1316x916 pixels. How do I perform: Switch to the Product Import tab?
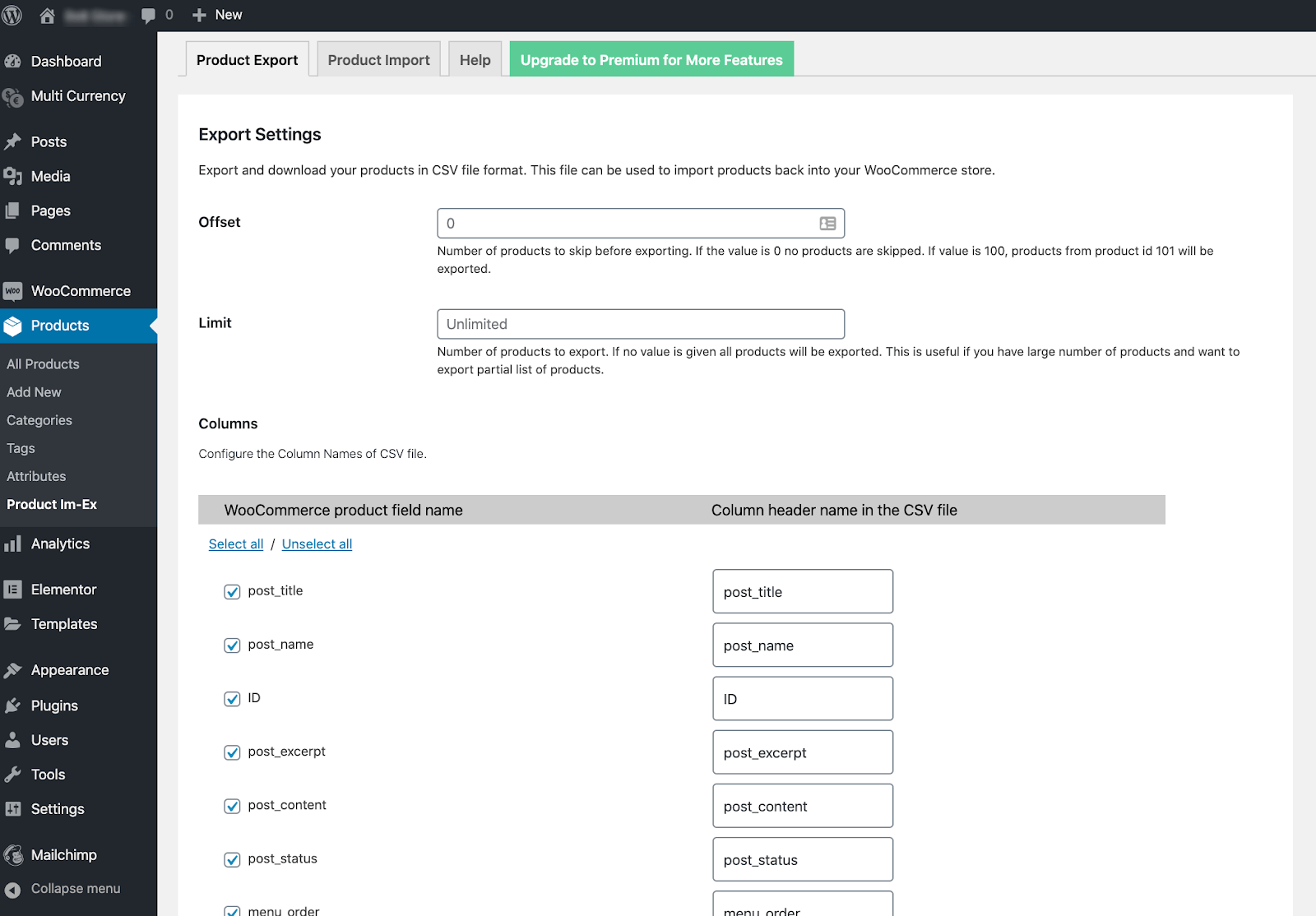click(378, 60)
